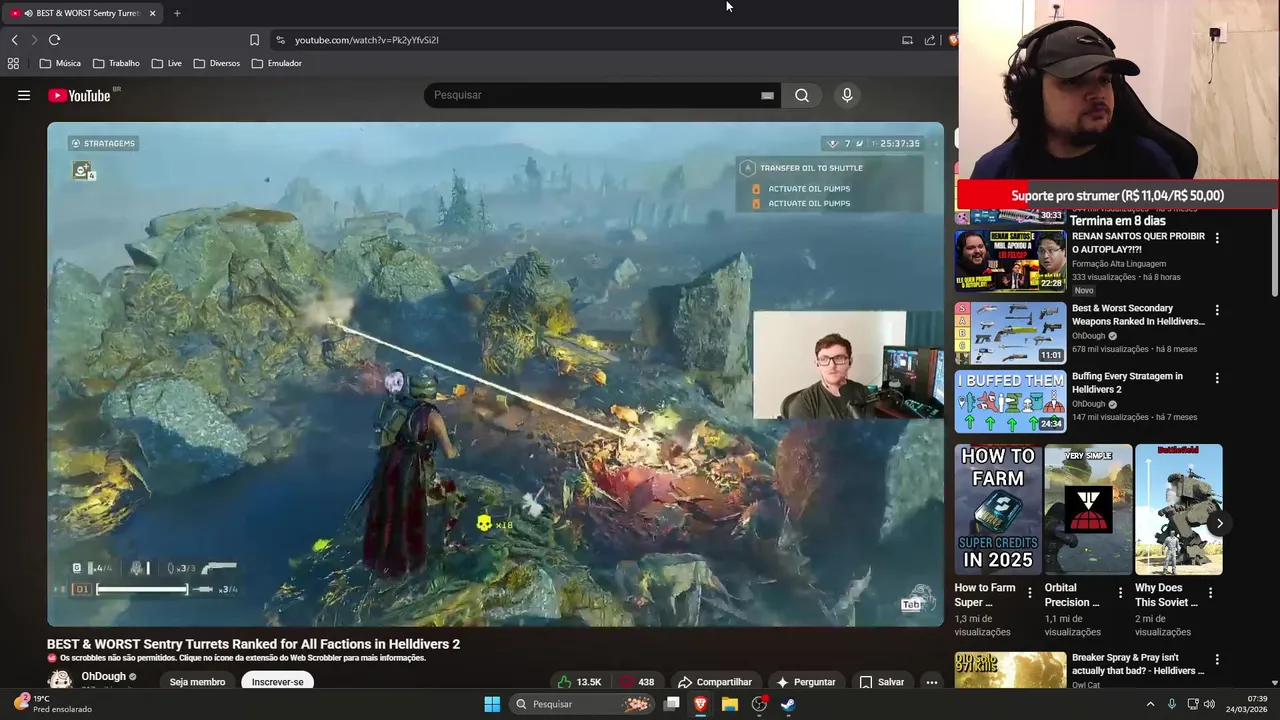Select the BEST & WORST Sentry Turrets tab
Image resolution: width=1280 pixels, height=720 pixels.
[x=82, y=13]
